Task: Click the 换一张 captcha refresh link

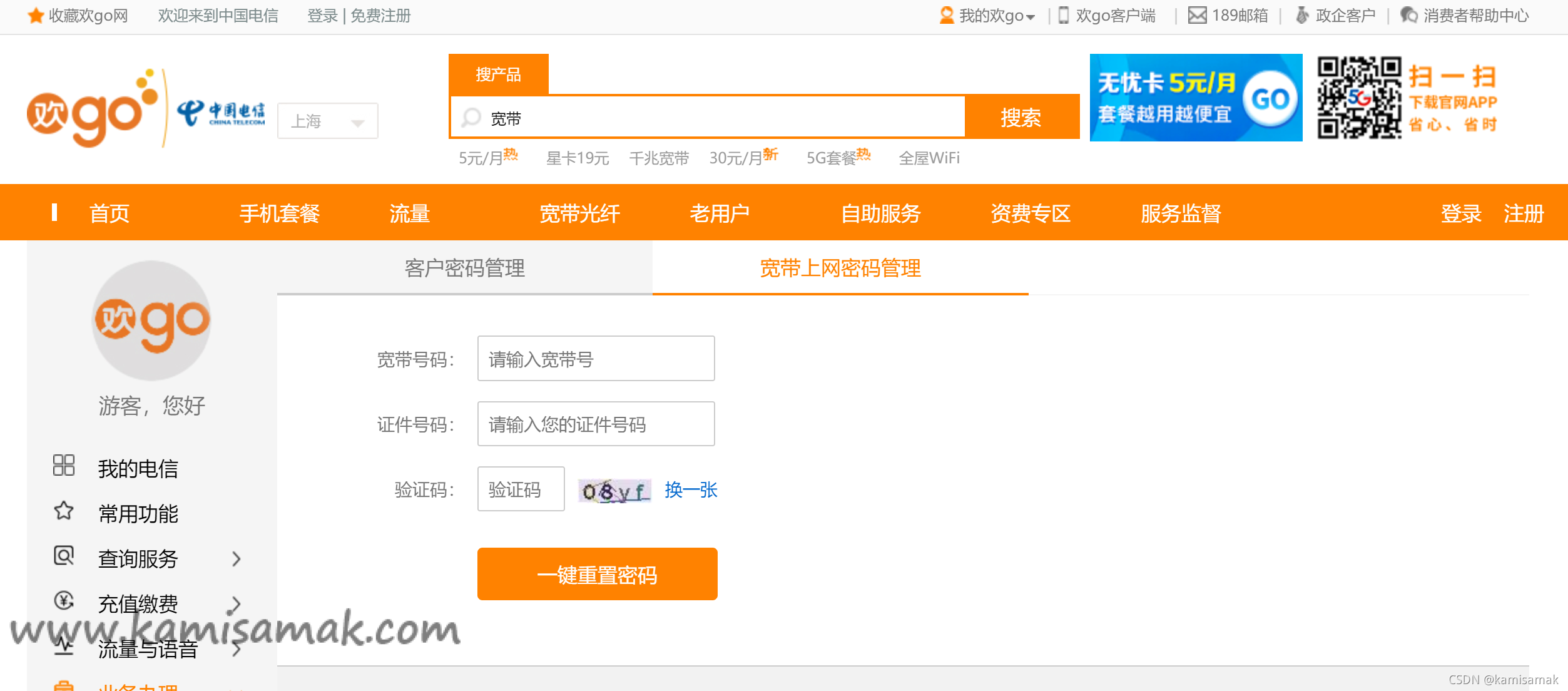Action: point(691,489)
